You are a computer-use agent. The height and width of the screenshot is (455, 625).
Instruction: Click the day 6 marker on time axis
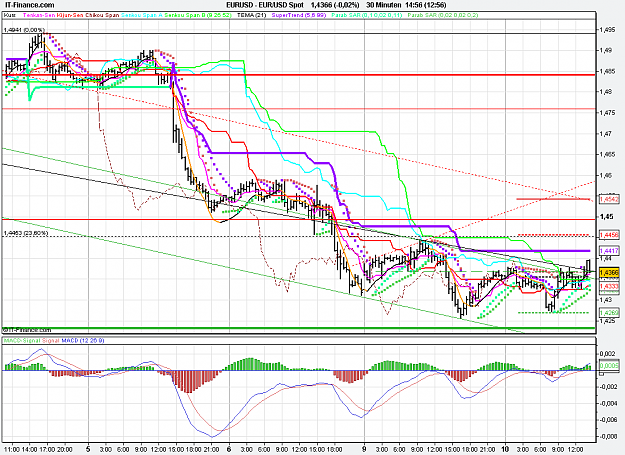coord(229,449)
